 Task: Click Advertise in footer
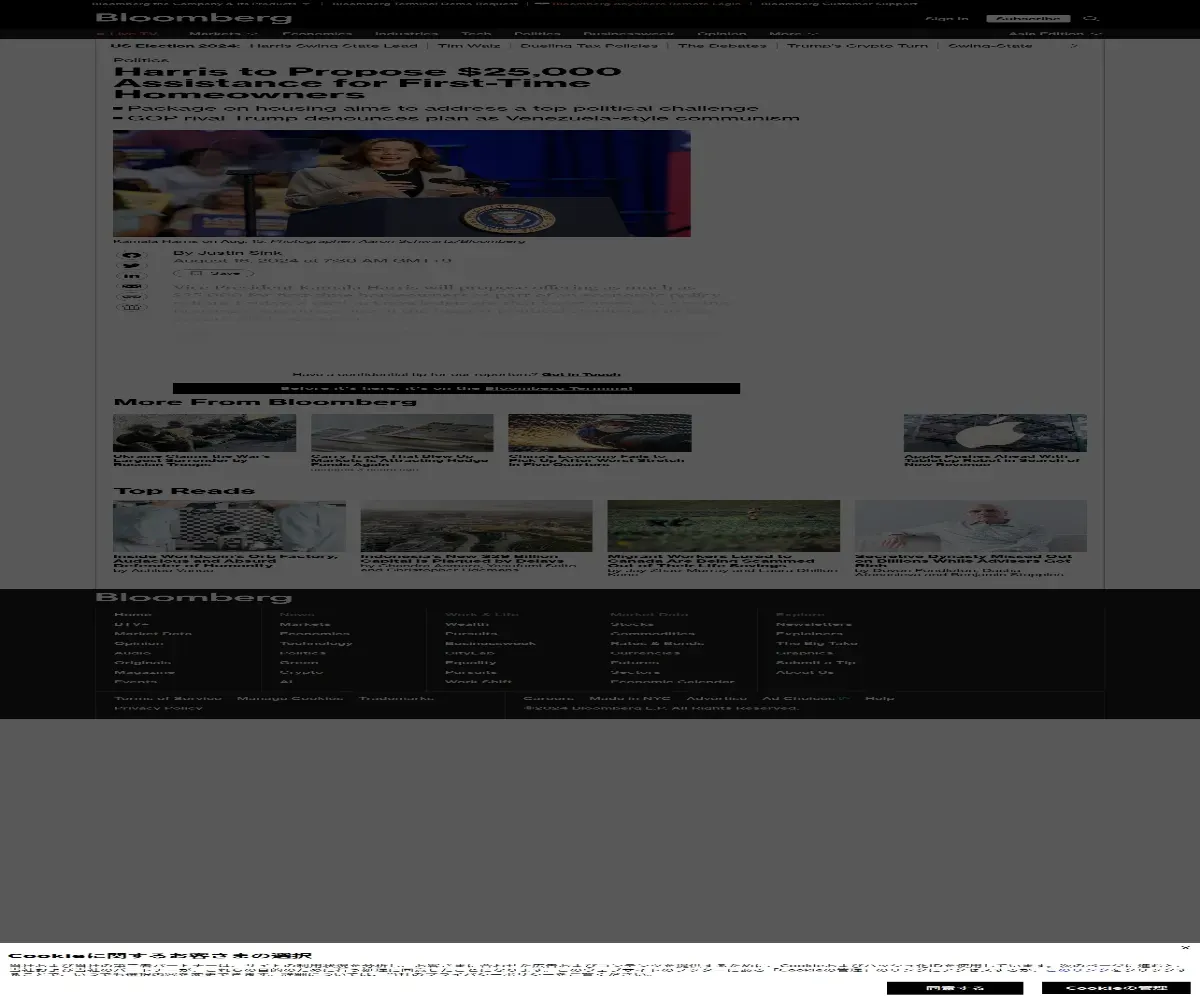coord(717,698)
